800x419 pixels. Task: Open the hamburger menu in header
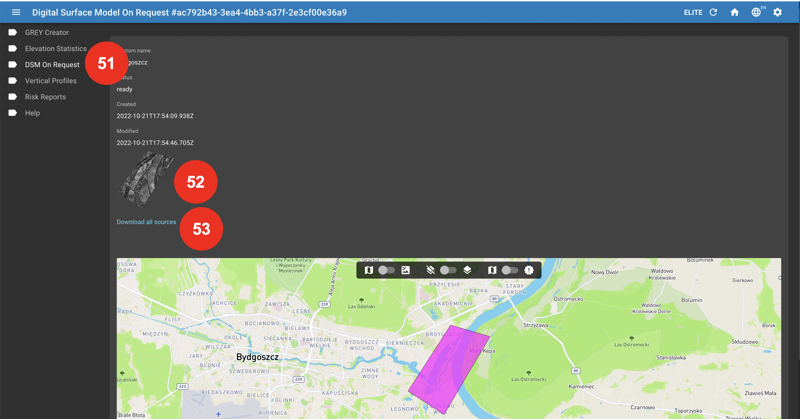16,12
